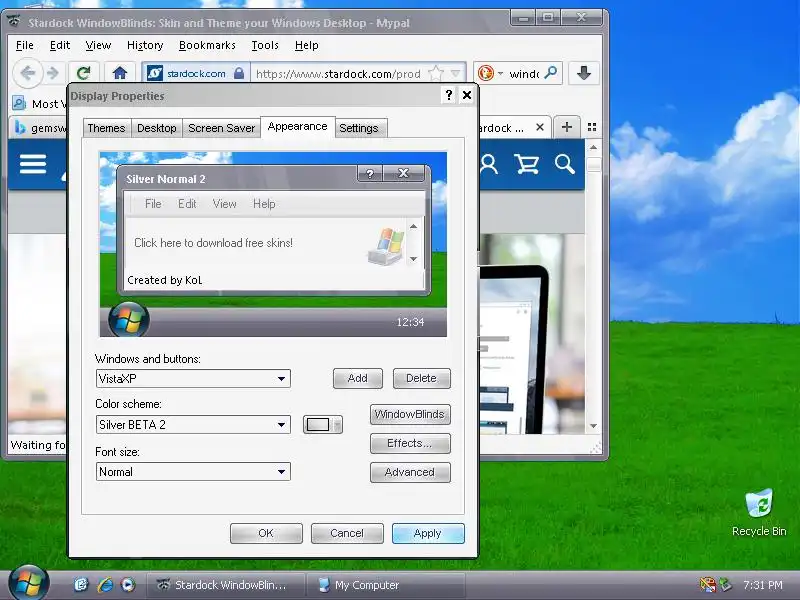Click the preview Start orb in skin preview
The height and width of the screenshot is (600, 800).
pos(129,319)
